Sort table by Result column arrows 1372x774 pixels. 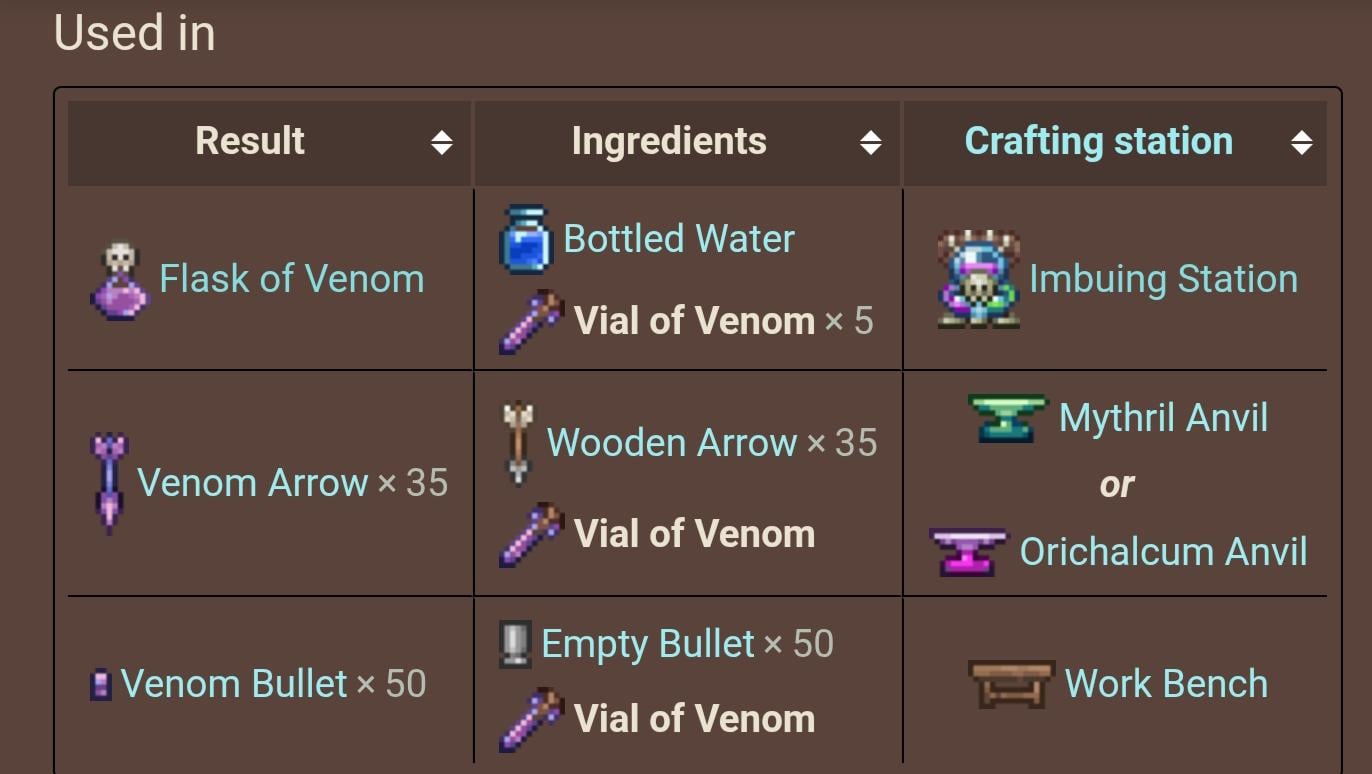click(x=441, y=143)
